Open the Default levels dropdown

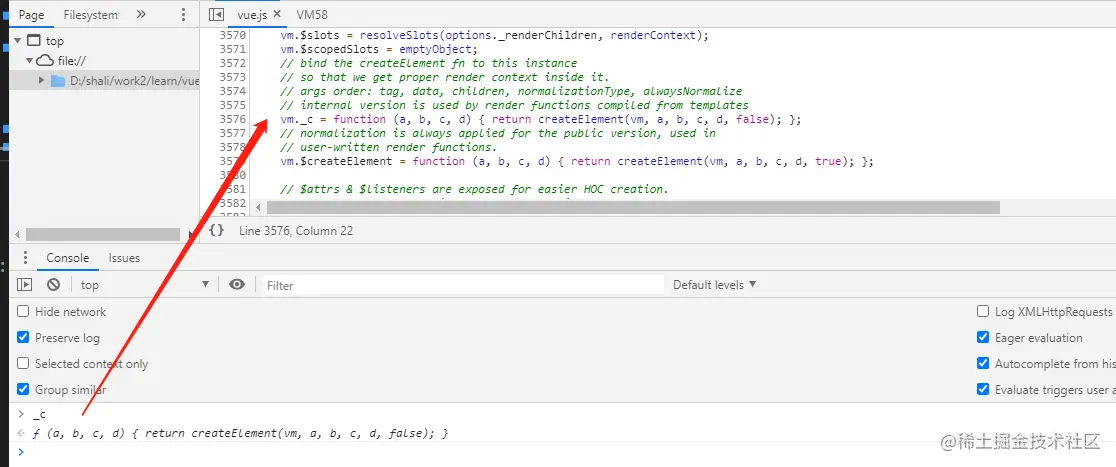715,285
